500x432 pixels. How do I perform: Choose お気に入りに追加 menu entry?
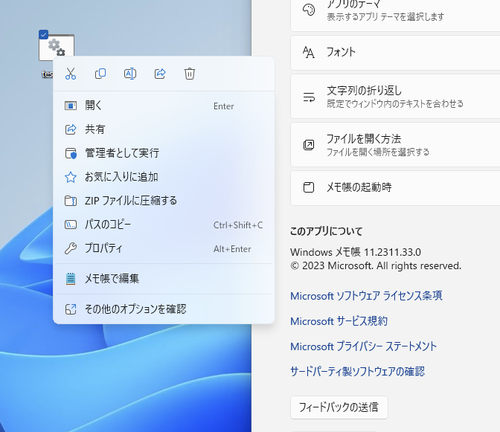(163, 177)
